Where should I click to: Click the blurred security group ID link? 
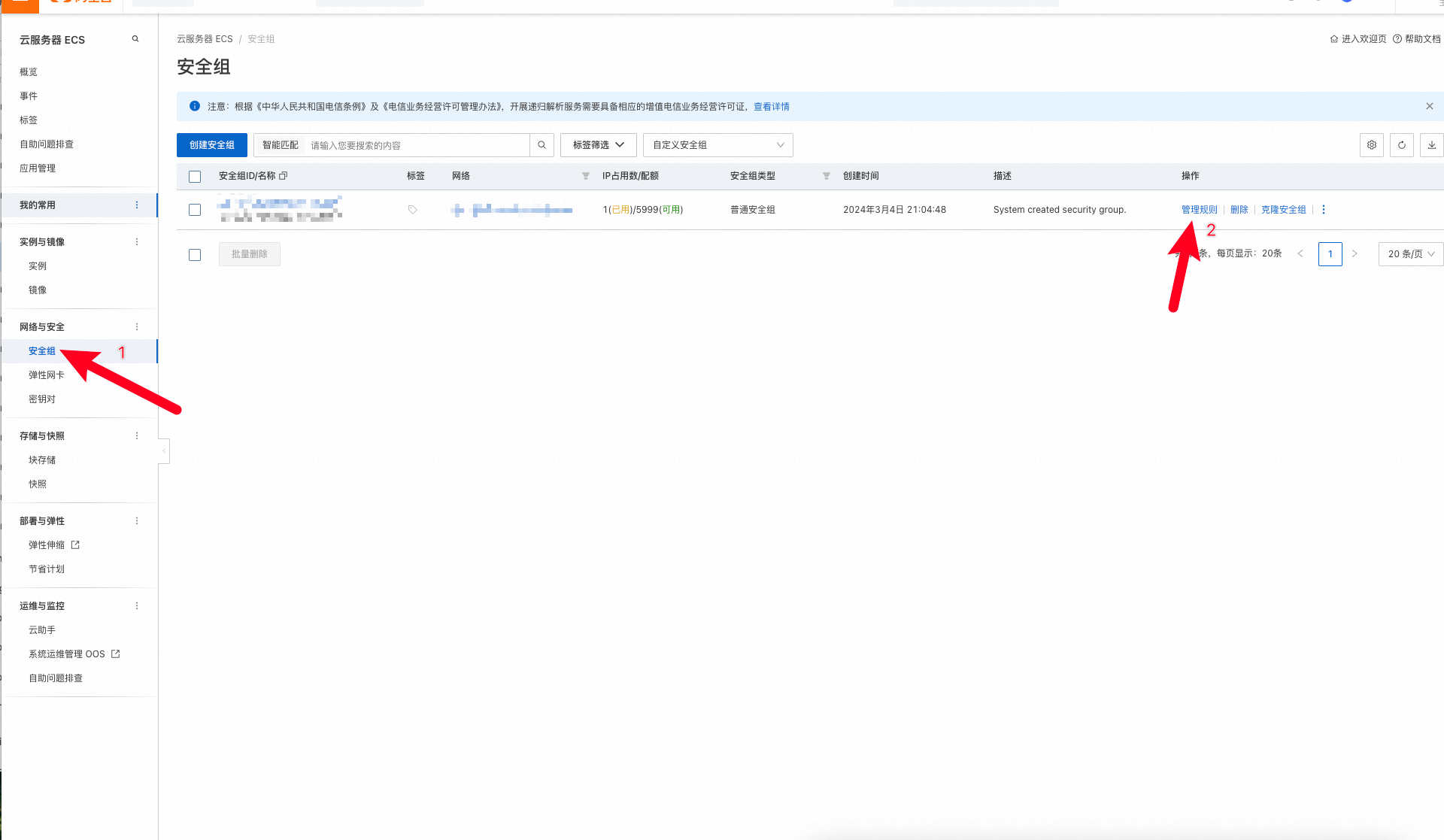point(280,203)
